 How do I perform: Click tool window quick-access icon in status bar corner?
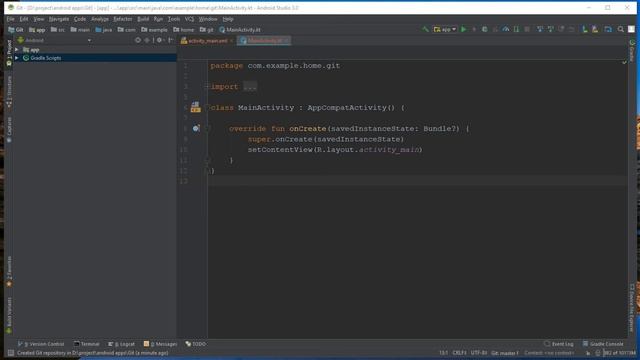point(11,353)
